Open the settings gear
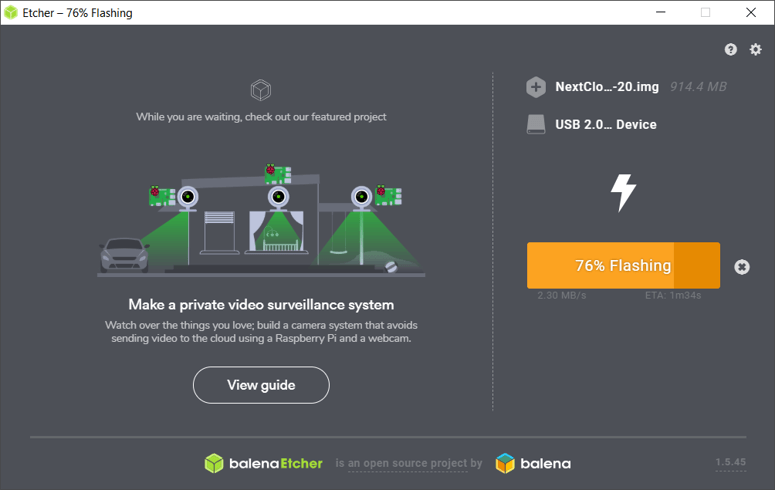The image size is (775, 490). (756, 49)
